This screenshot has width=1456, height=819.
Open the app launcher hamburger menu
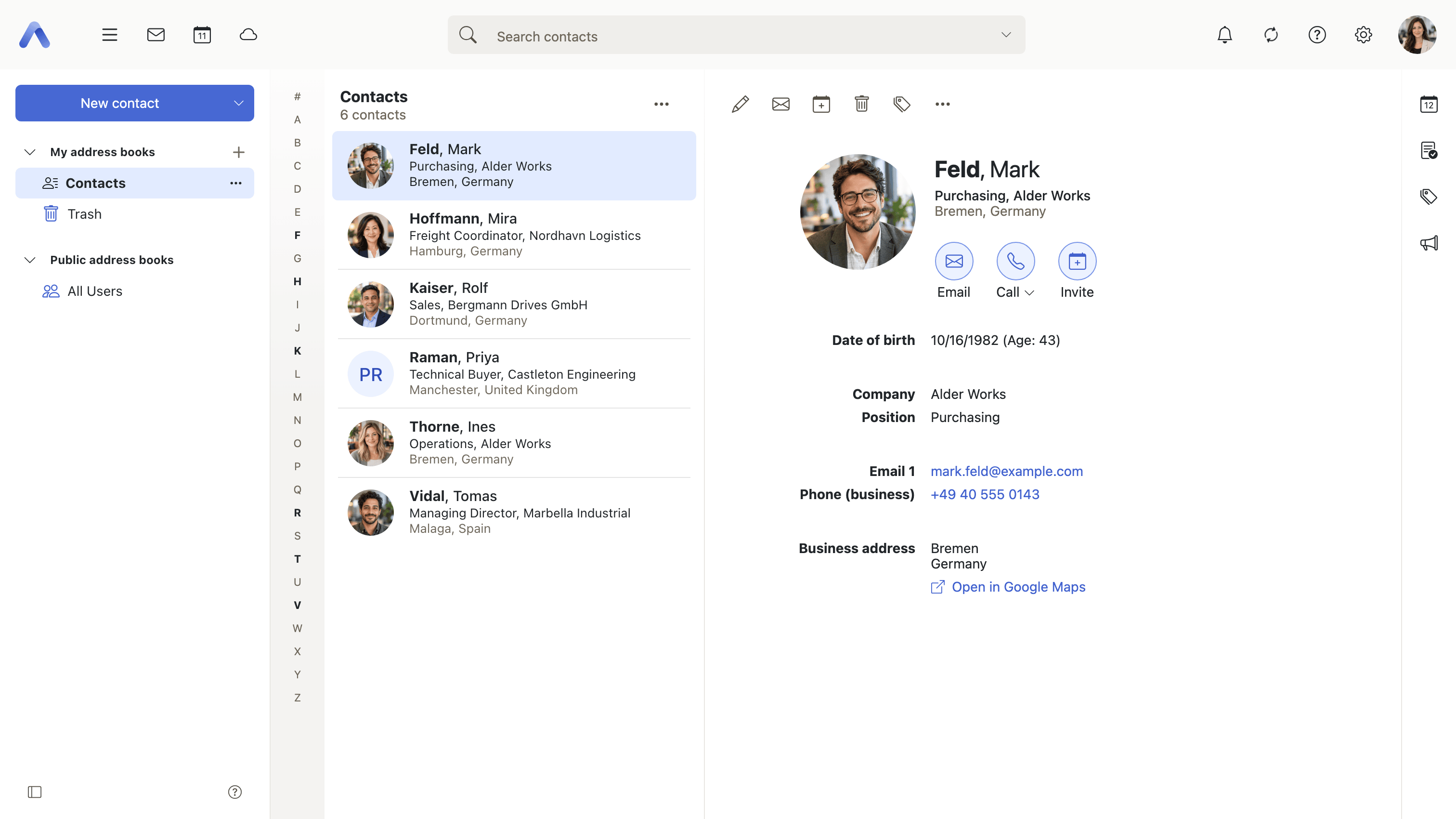coord(110,35)
